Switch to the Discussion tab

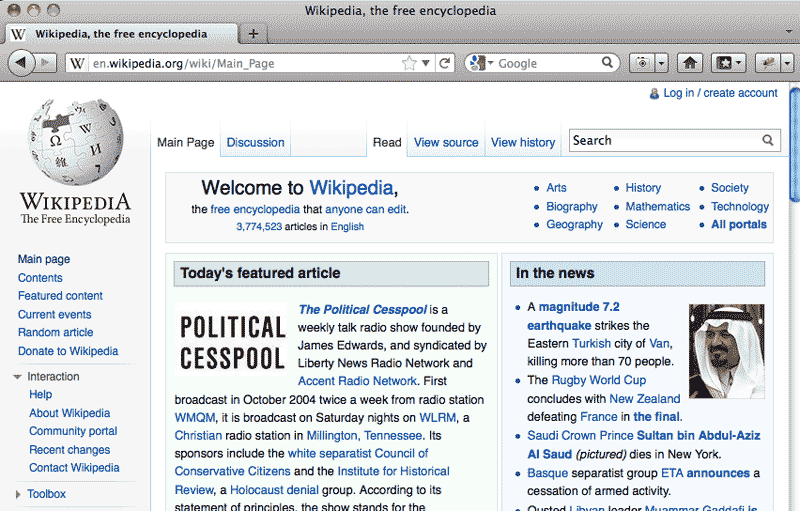point(255,143)
